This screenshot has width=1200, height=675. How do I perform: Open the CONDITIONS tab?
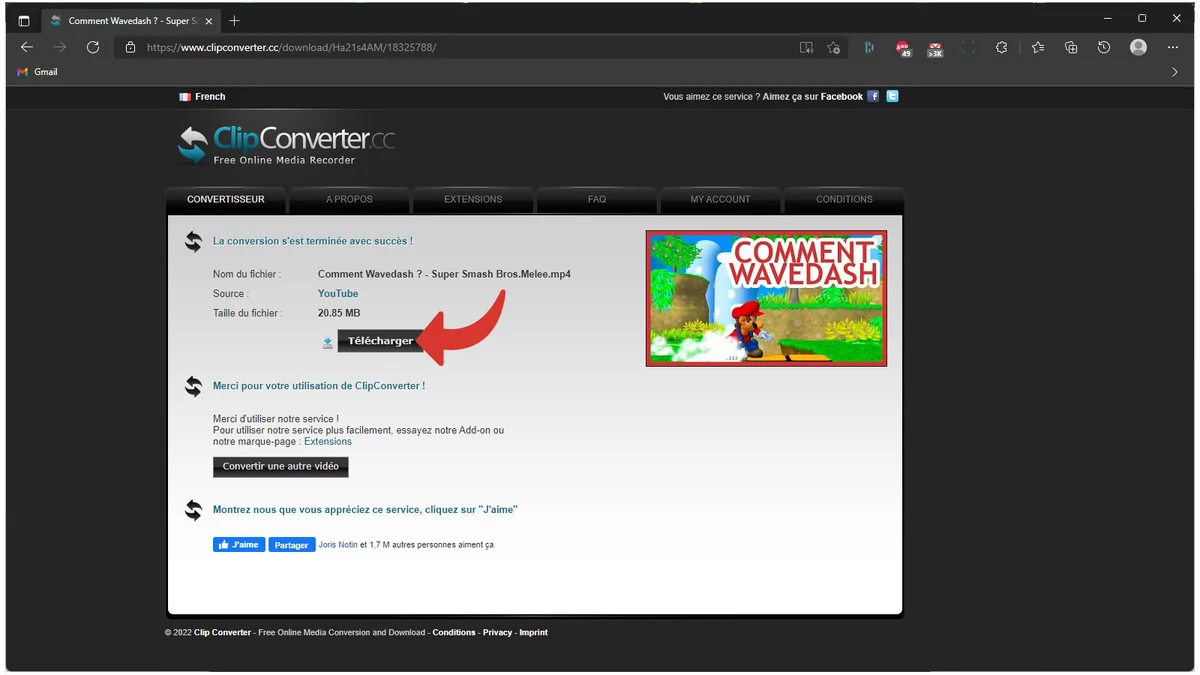pos(844,199)
